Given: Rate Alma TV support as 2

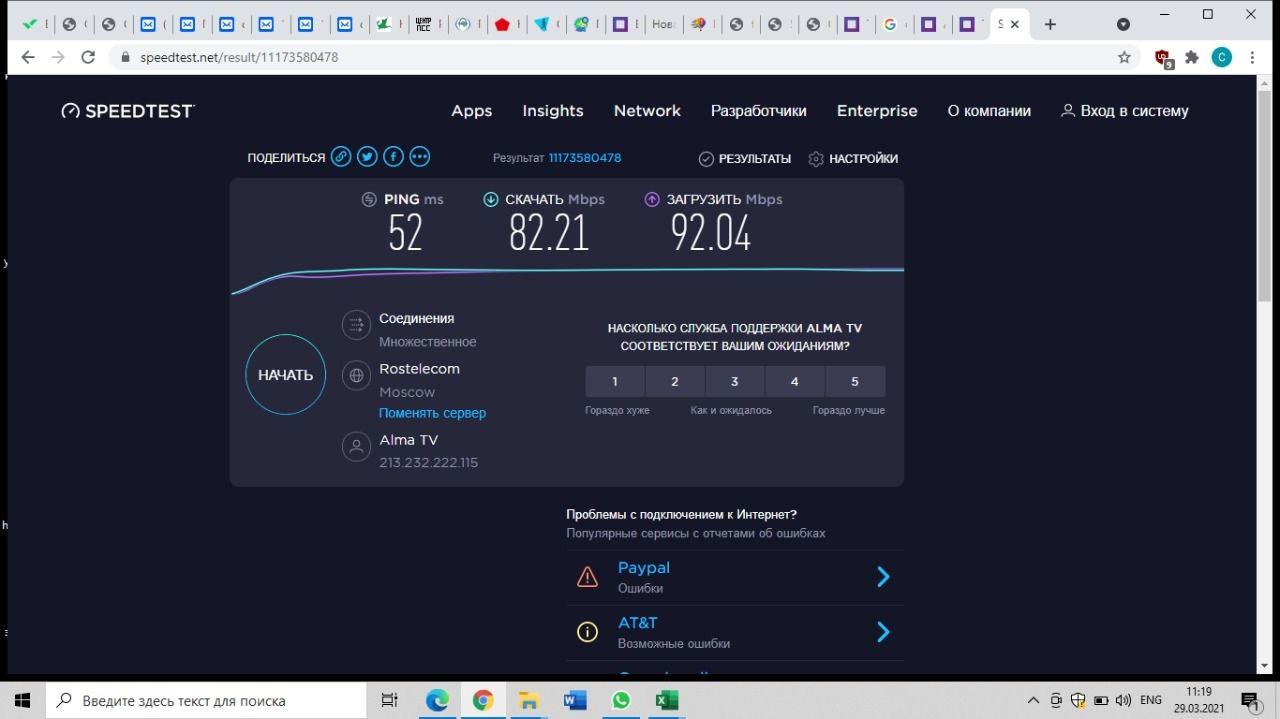Looking at the screenshot, I should coord(675,381).
